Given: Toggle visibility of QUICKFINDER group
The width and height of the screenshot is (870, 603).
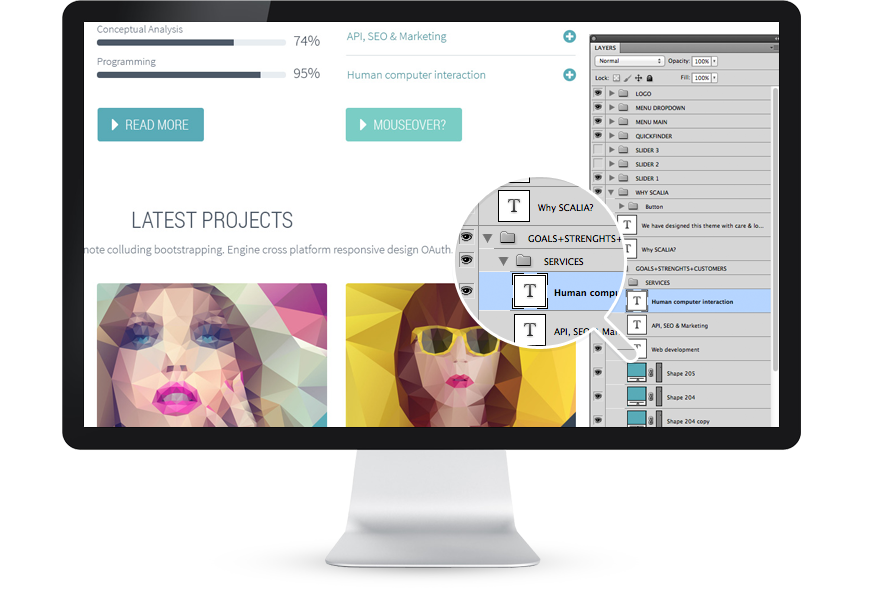Looking at the screenshot, I should coord(598,136).
